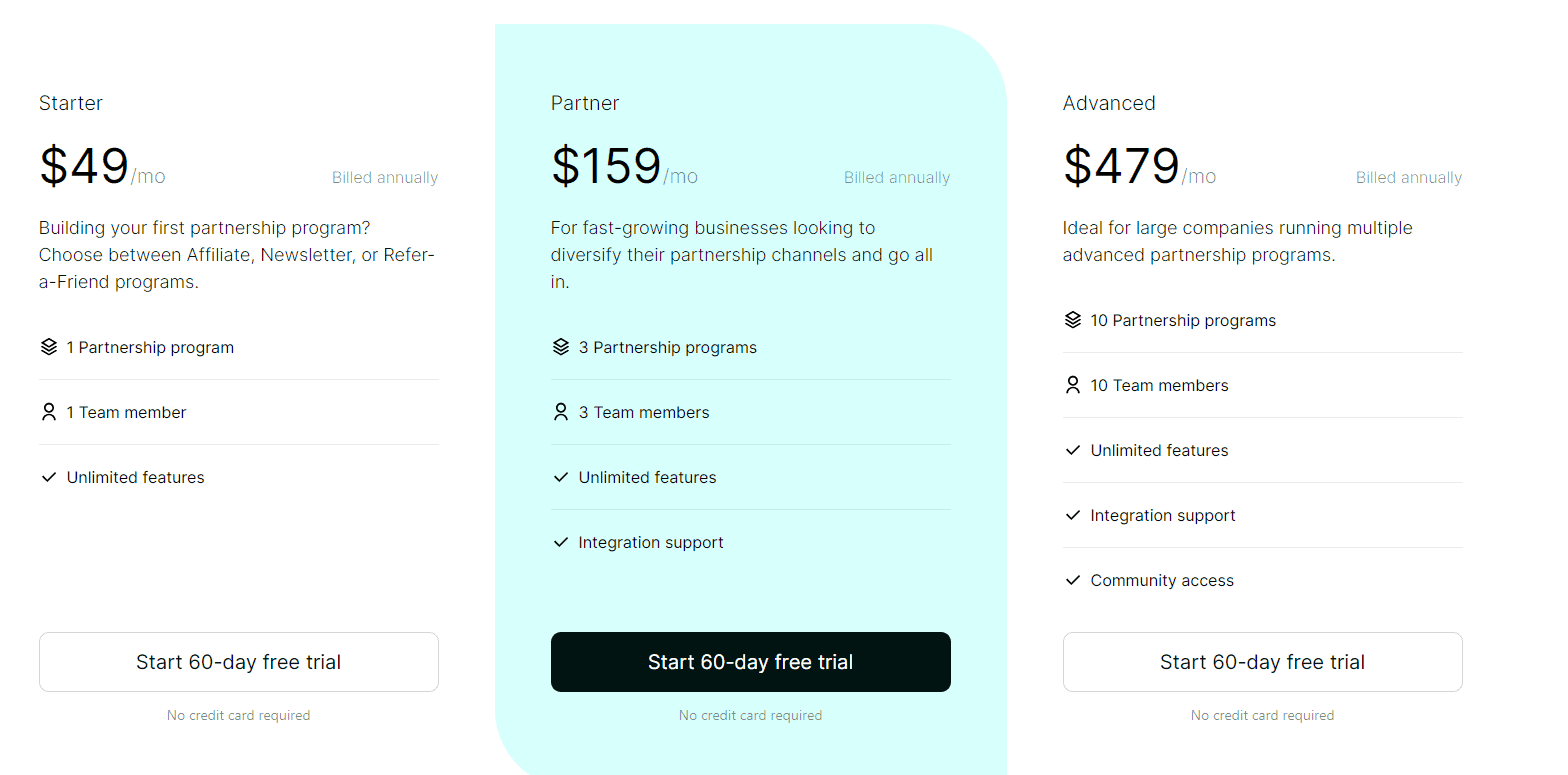
Task: Click the stack icon beside 10 Partnership programs
Action: click(1072, 320)
